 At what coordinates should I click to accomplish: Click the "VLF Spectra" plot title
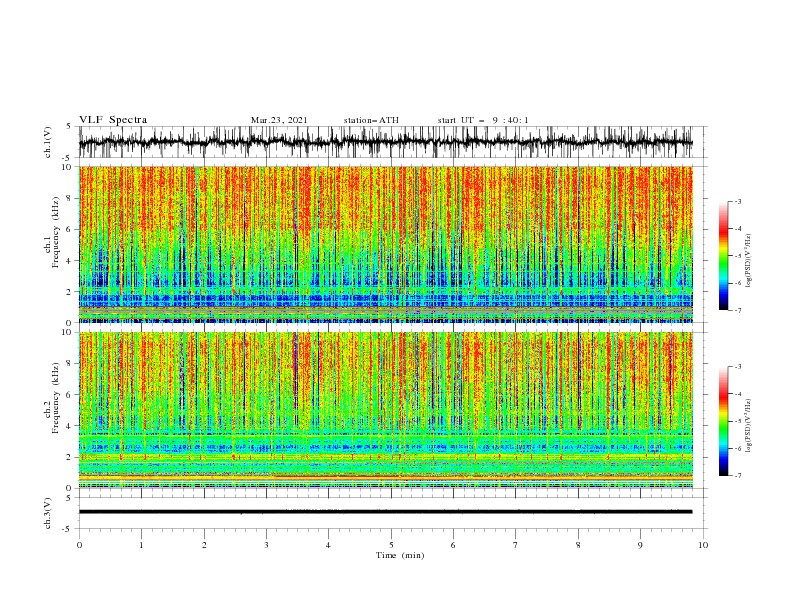coord(113,120)
